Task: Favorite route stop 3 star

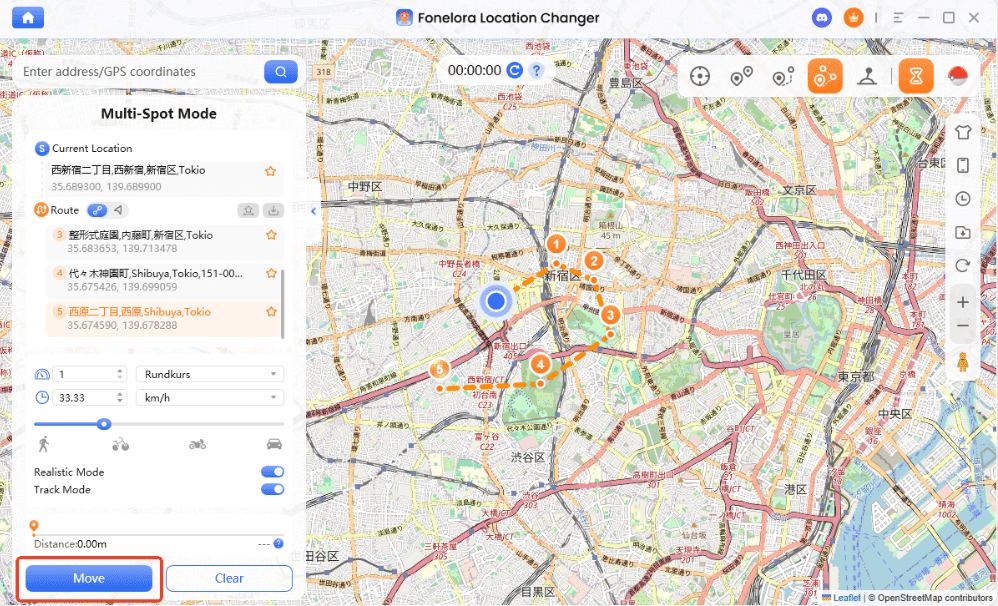Action: pos(271,235)
